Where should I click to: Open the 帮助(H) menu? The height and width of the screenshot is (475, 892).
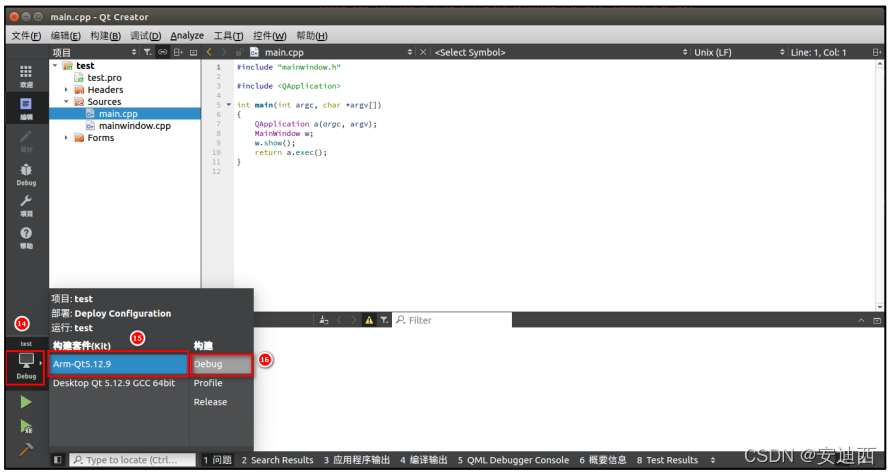[312, 36]
